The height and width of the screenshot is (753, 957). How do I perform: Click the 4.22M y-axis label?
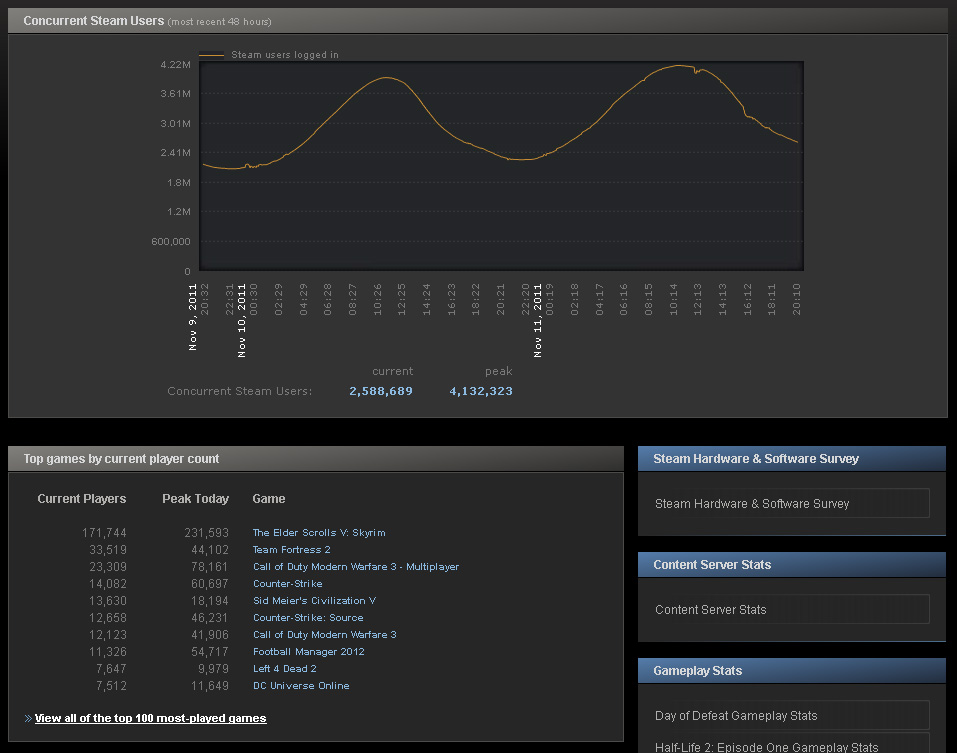[x=176, y=65]
